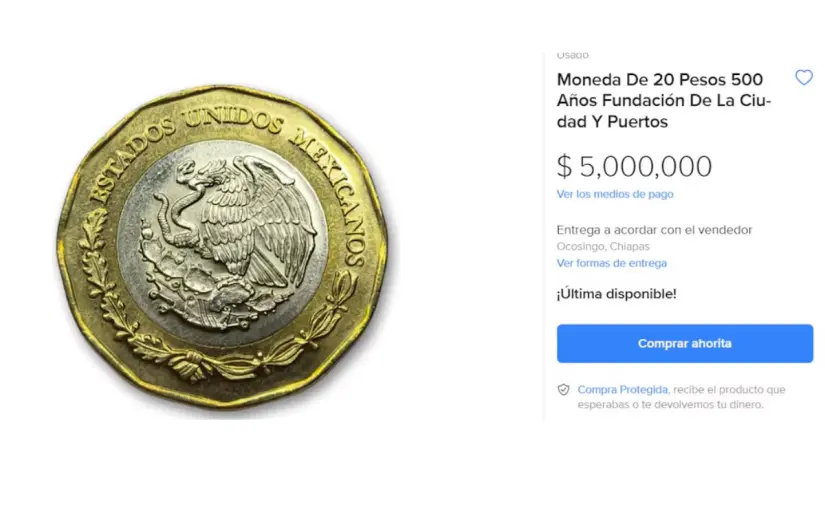This screenshot has height=526, width=825.
Task: Click the laurel wreath bow at coin bottom
Action: click(x=190, y=363)
